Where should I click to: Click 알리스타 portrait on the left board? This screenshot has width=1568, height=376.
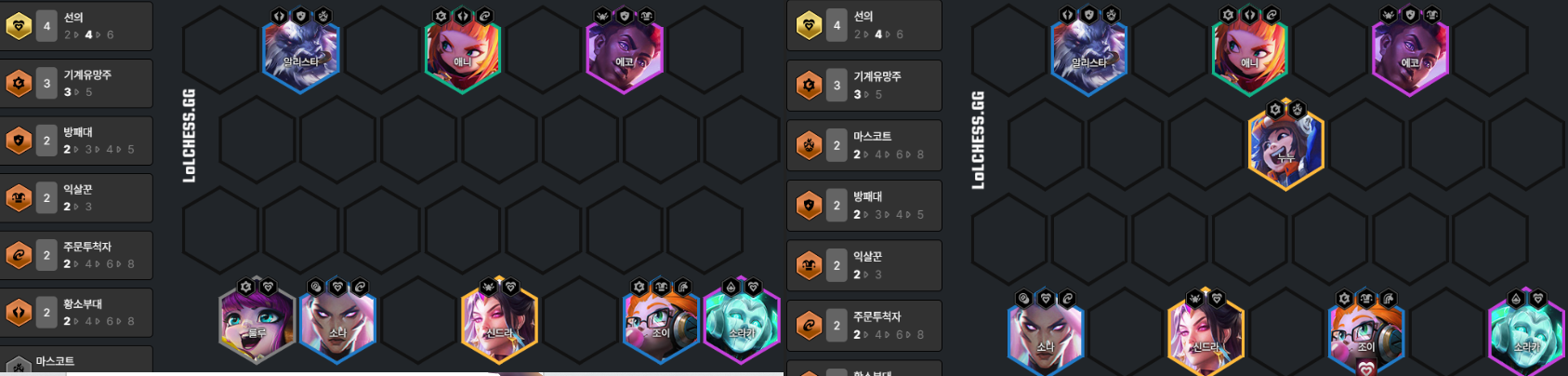[x=300, y=54]
